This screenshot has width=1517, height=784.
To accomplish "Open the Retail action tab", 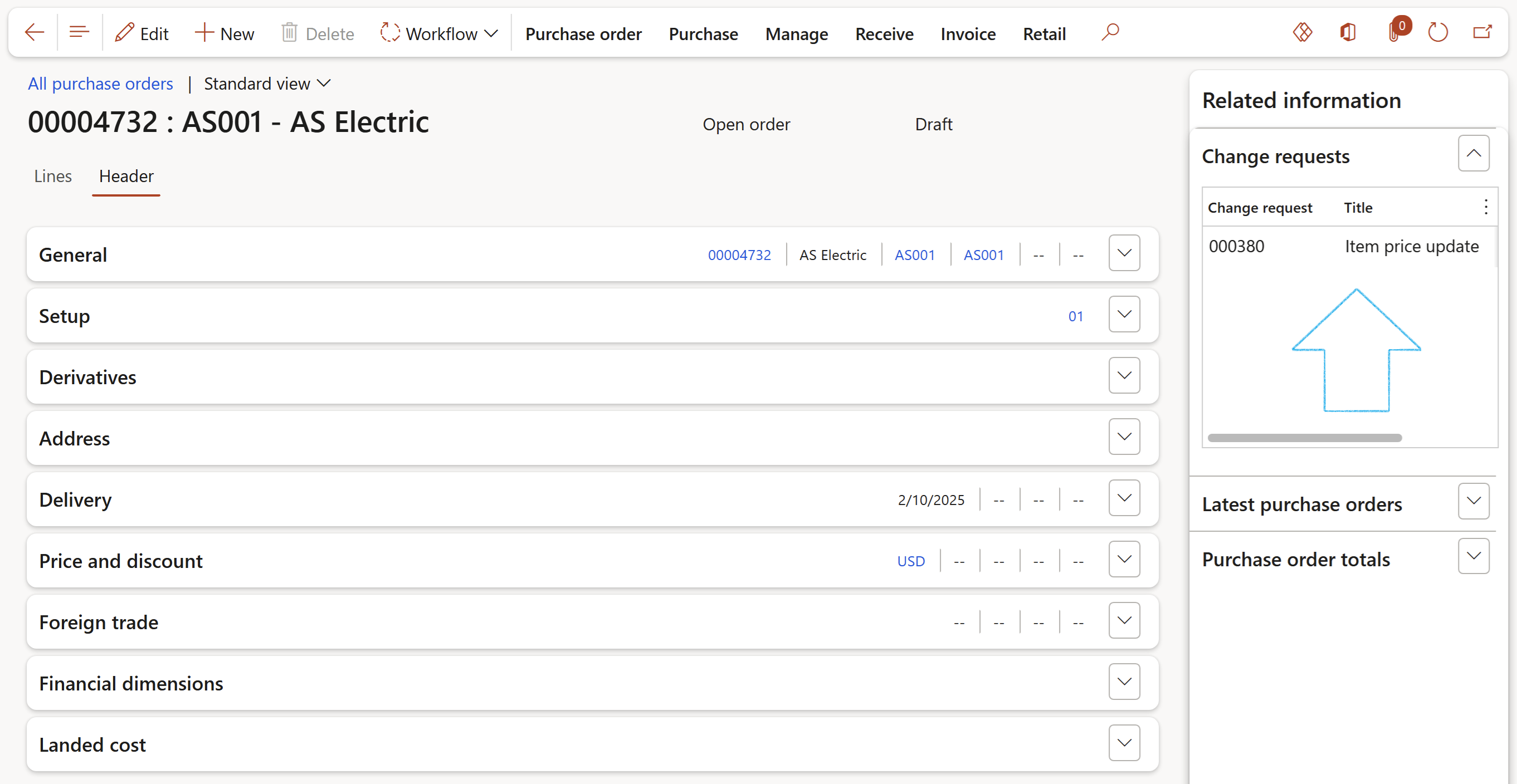I will pos(1043,33).
